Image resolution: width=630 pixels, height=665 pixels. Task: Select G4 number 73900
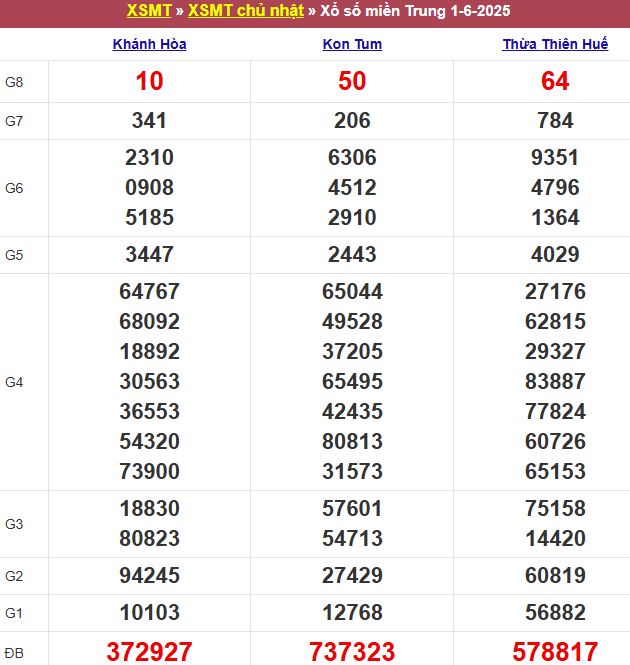click(x=149, y=472)
